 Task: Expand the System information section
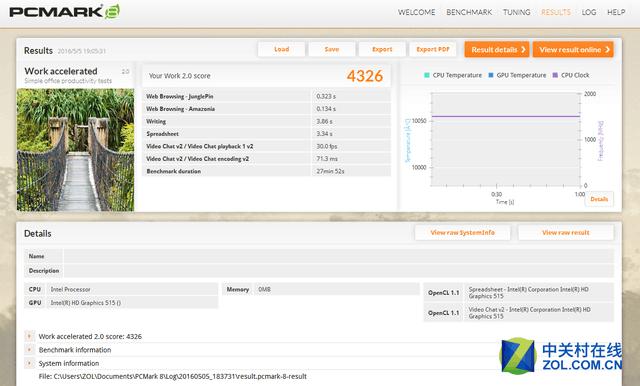coord(29,363)
